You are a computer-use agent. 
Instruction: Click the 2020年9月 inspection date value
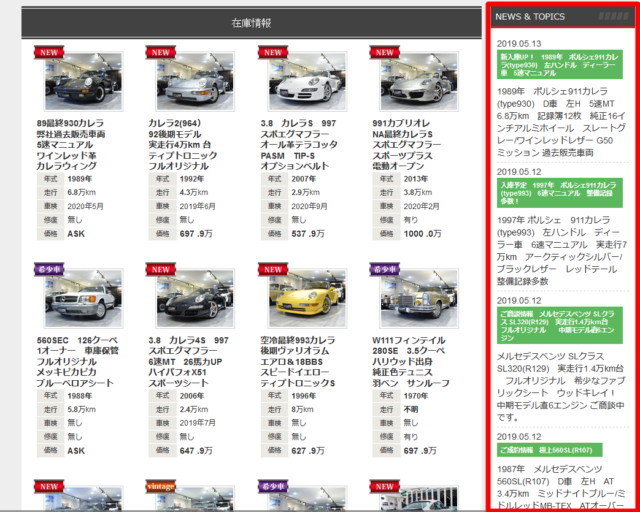tap(309, 206)
